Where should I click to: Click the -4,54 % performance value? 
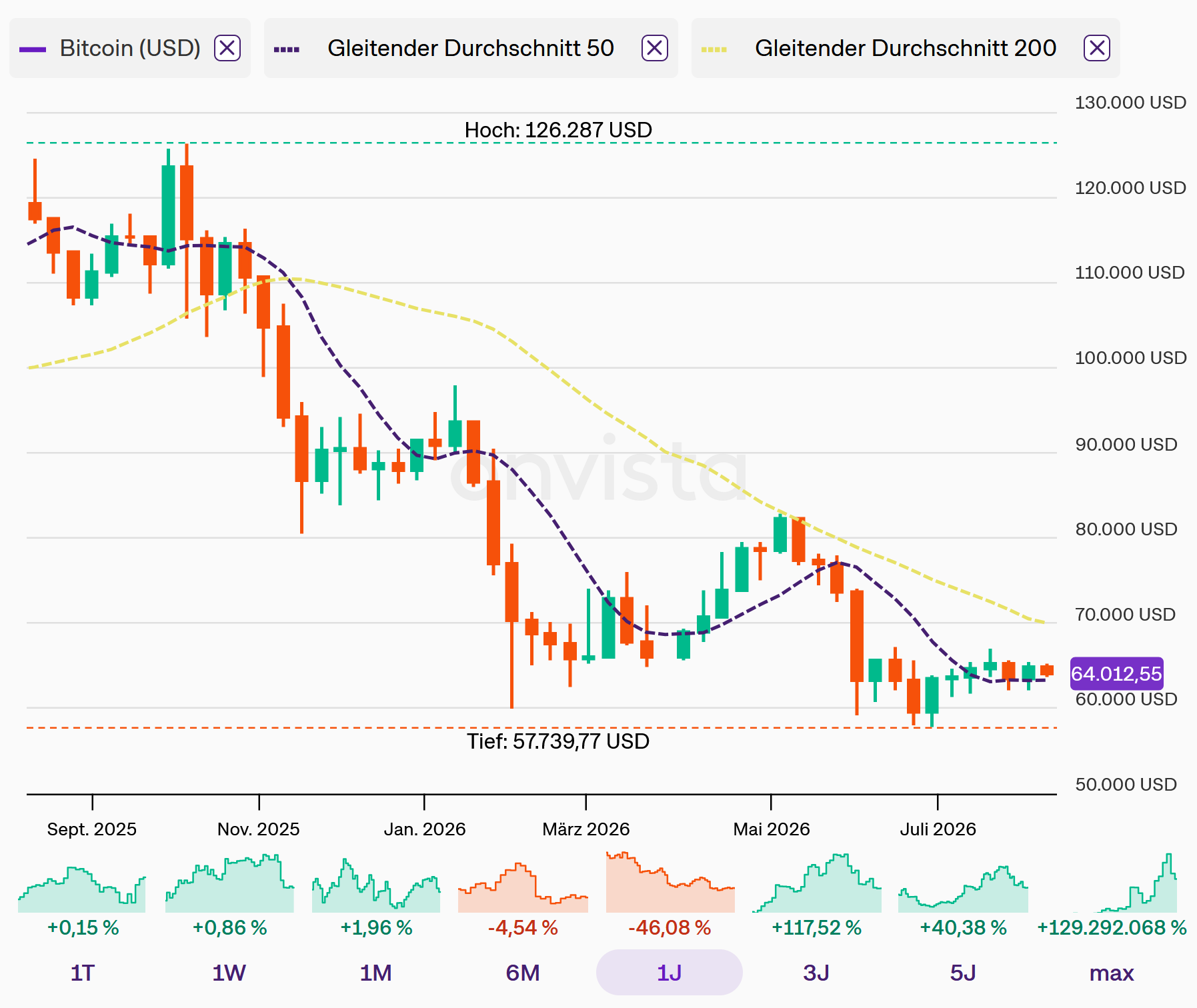pos(523,927)
